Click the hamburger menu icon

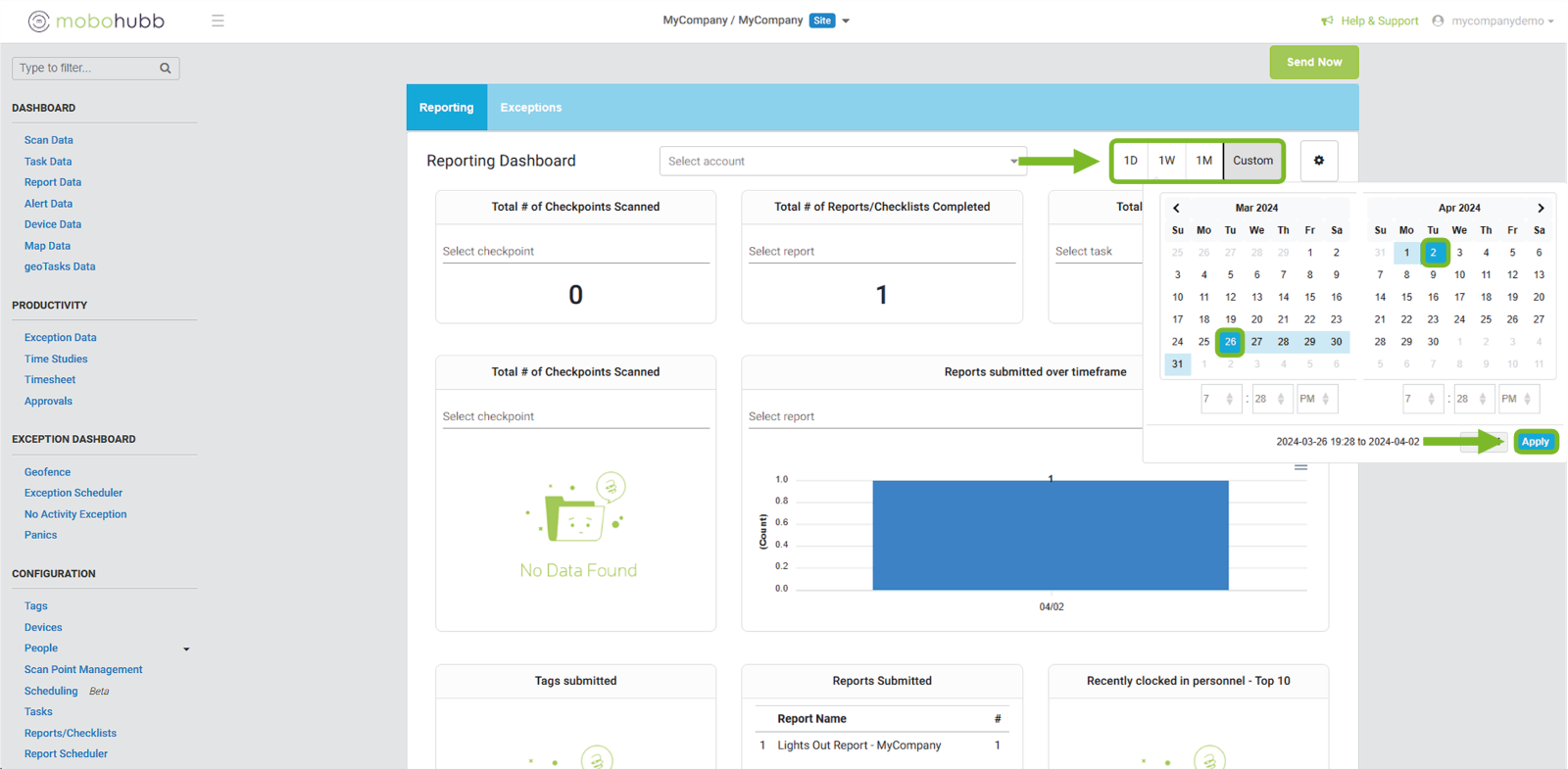(218, 21)
